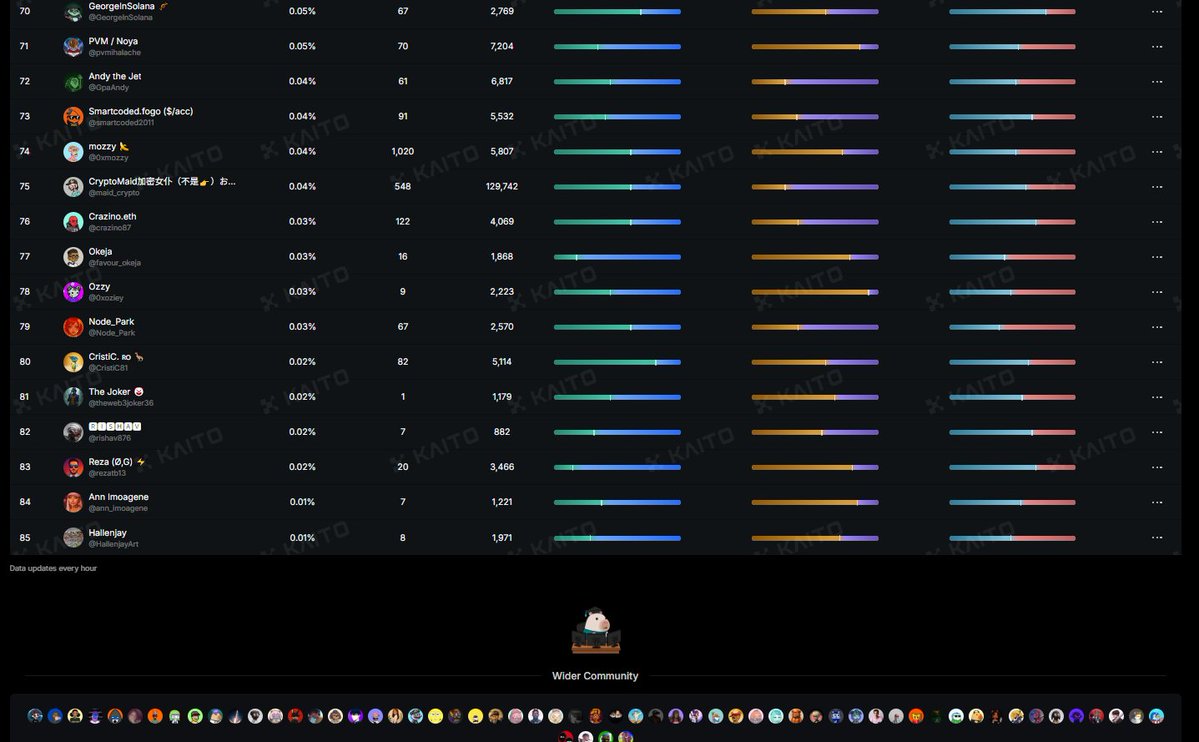Click CristiC.'s green-blue progress bar
Viewport: 1199px width, 742px height.
[617, 362]
